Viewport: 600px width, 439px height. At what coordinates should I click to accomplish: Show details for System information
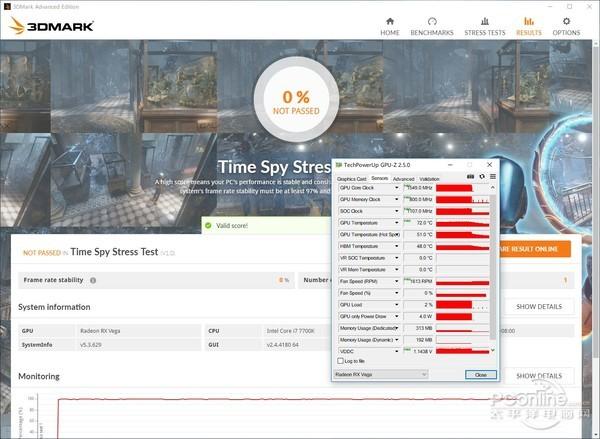[x=539, y=307]
